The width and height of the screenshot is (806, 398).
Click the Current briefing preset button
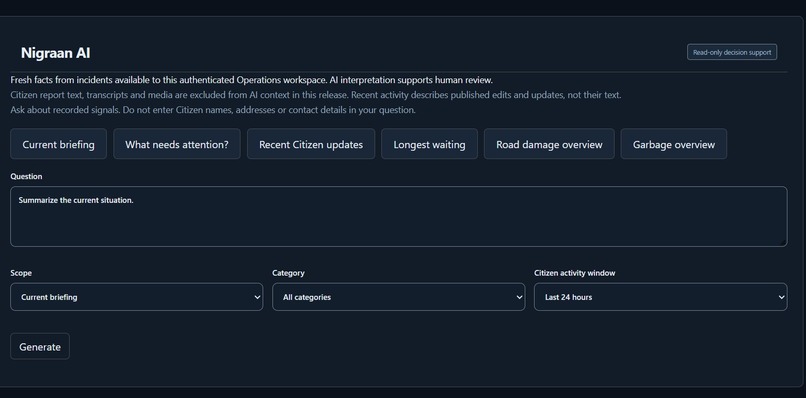(59, 144)
